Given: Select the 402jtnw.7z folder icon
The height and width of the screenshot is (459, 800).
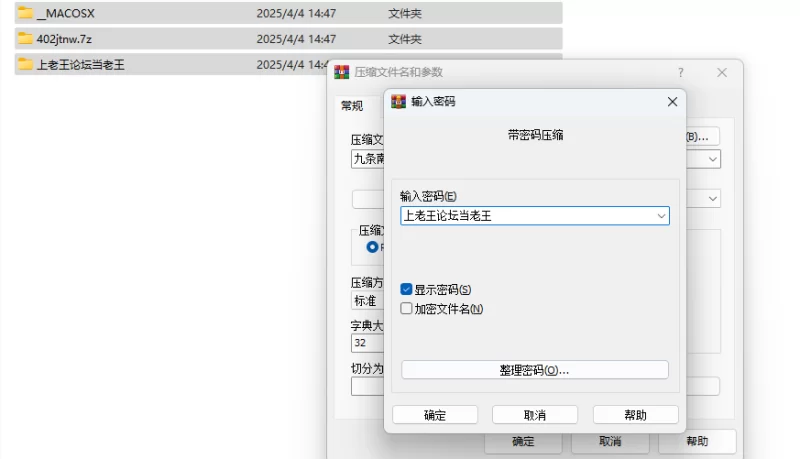Looking at the screenshot, I should 25,39.
